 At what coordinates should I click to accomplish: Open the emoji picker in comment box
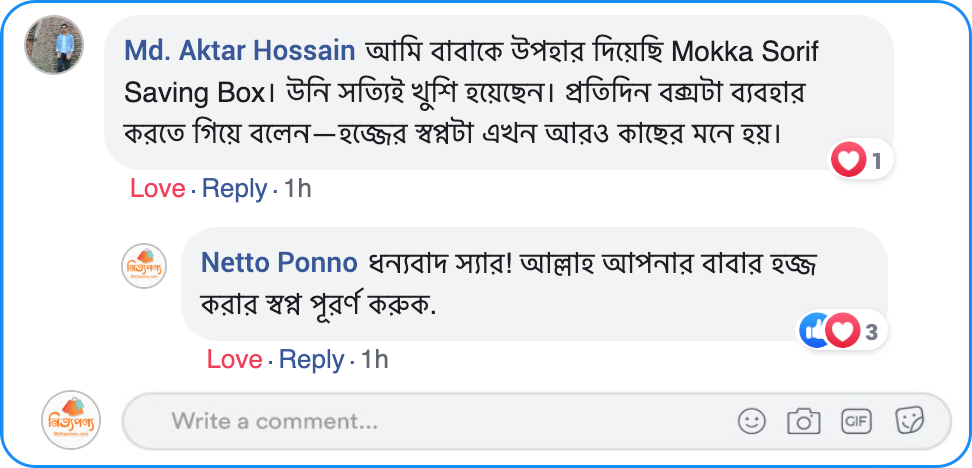(752, 421)
